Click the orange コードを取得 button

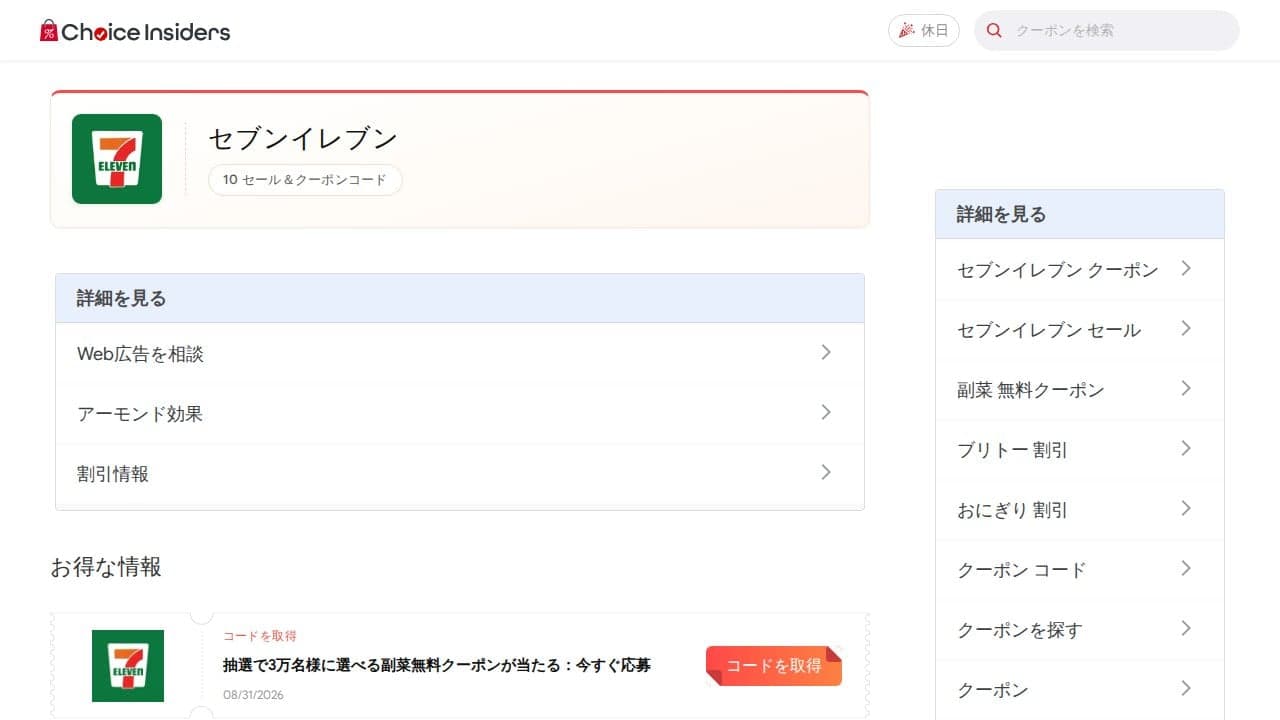pos(774,666)
